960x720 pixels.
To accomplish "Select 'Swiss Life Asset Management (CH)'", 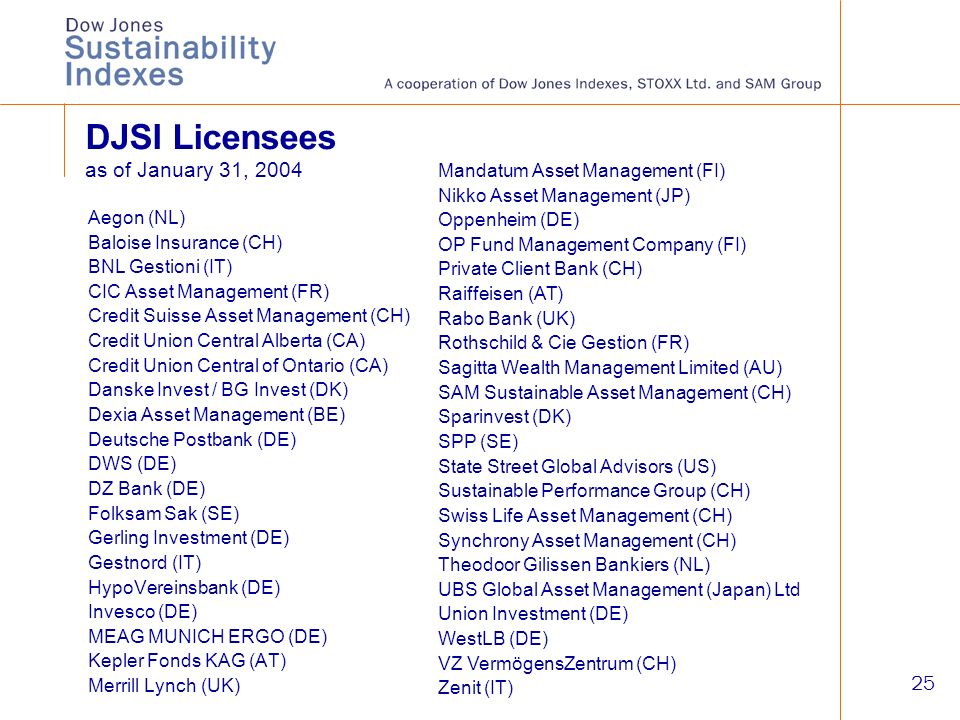I will [585, 516].
